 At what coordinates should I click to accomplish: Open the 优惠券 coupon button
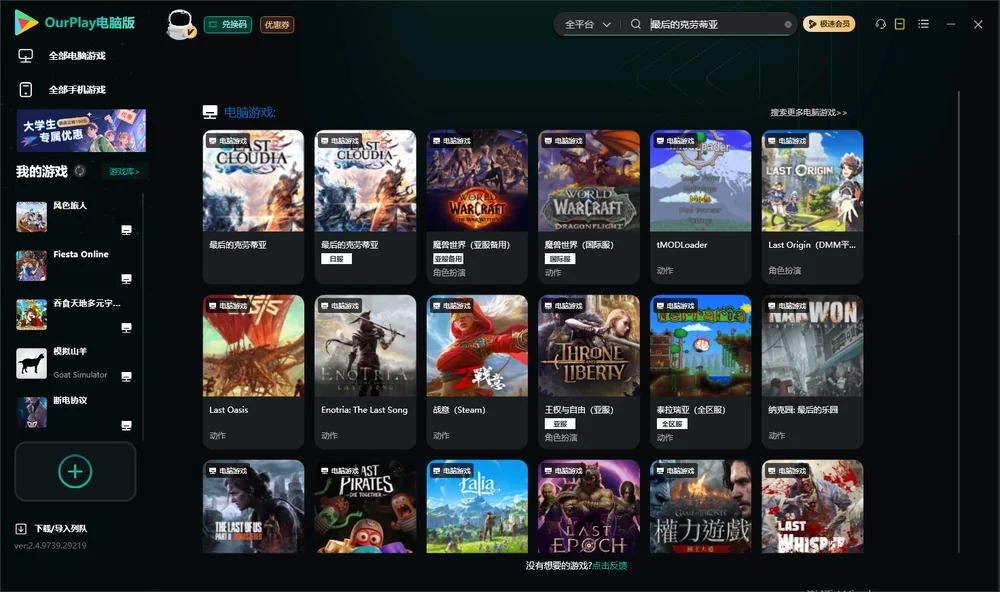[277, 24]
